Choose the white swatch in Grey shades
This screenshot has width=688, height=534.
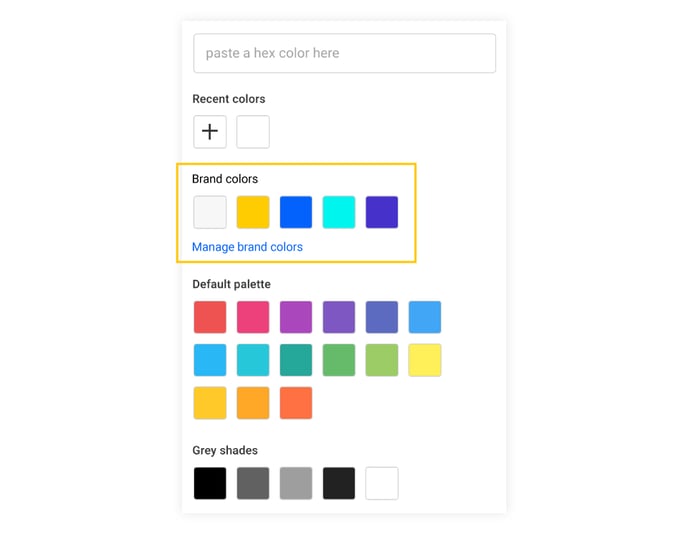[382, 484]
